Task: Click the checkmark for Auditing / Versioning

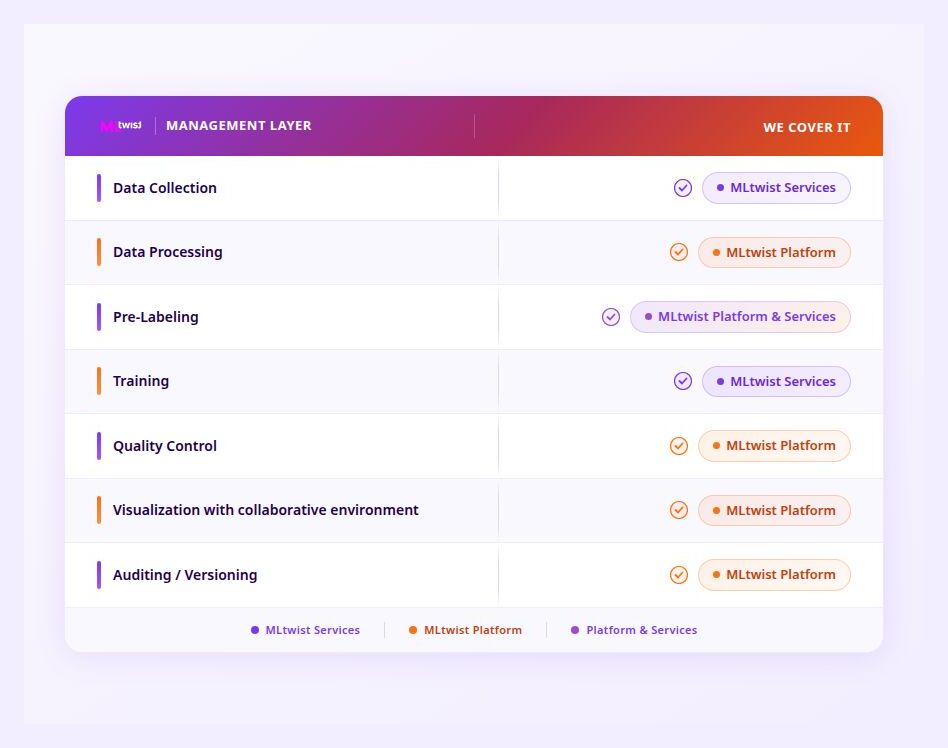Action: pos(679,575)
